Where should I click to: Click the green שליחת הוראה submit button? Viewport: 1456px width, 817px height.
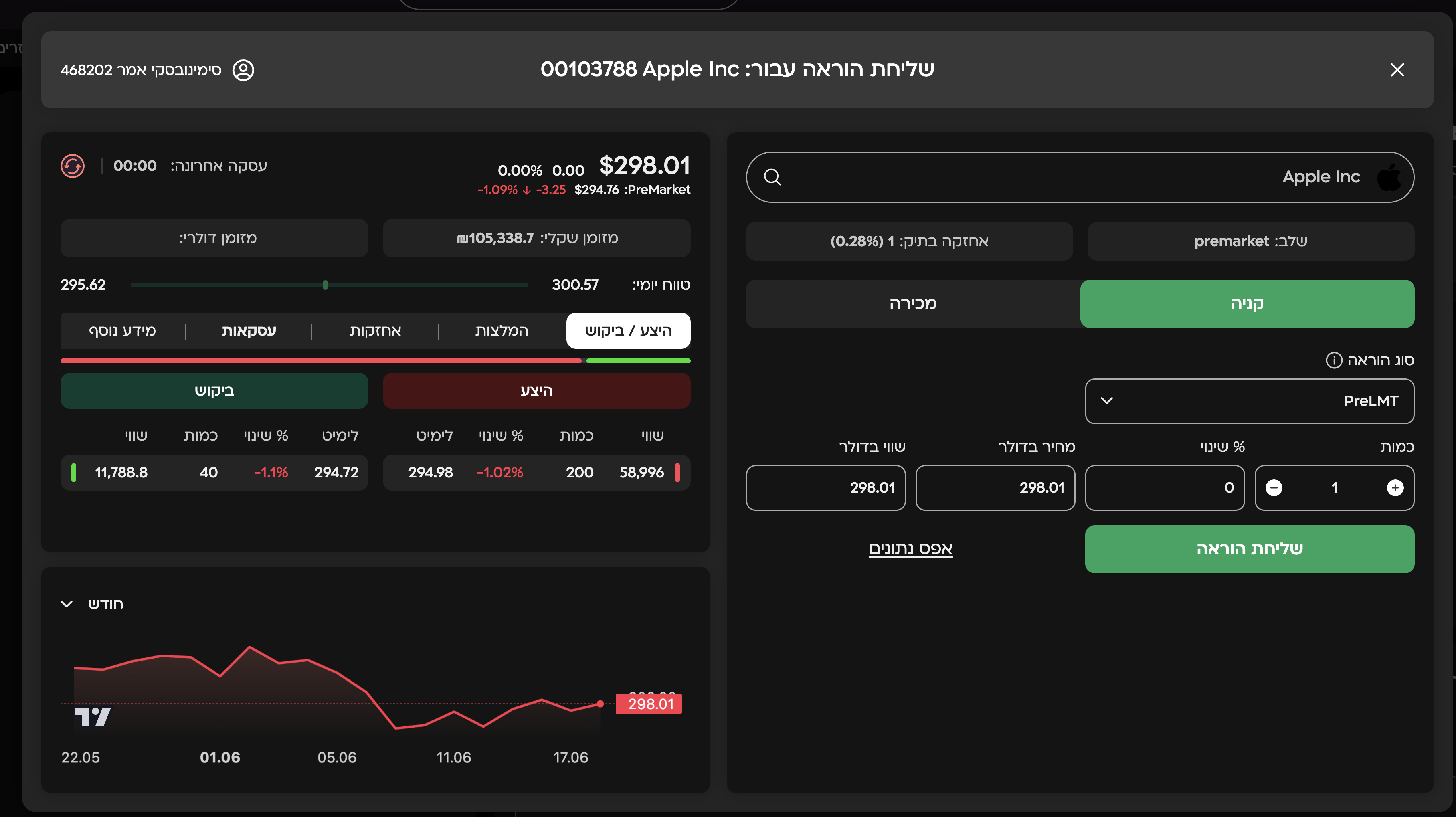[1249, 549]
